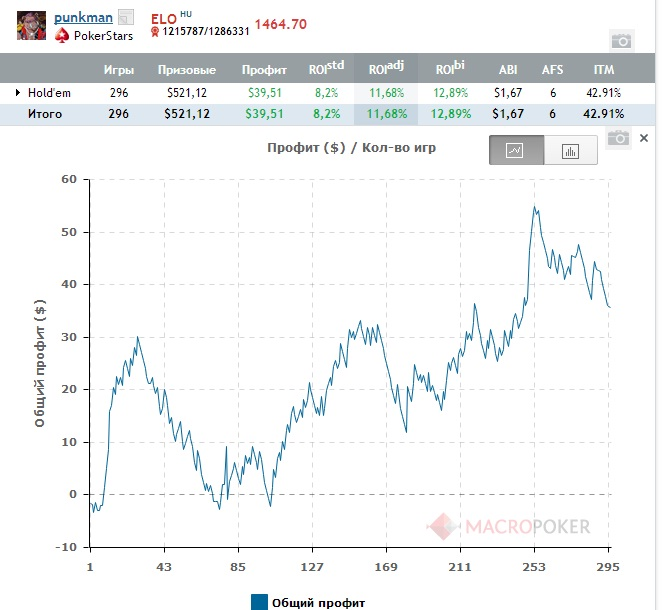The width and height of the screenshot is (662, 610).
Task: Click the $521,12 prize in Итого row
Action: click(x=187, y=114)
